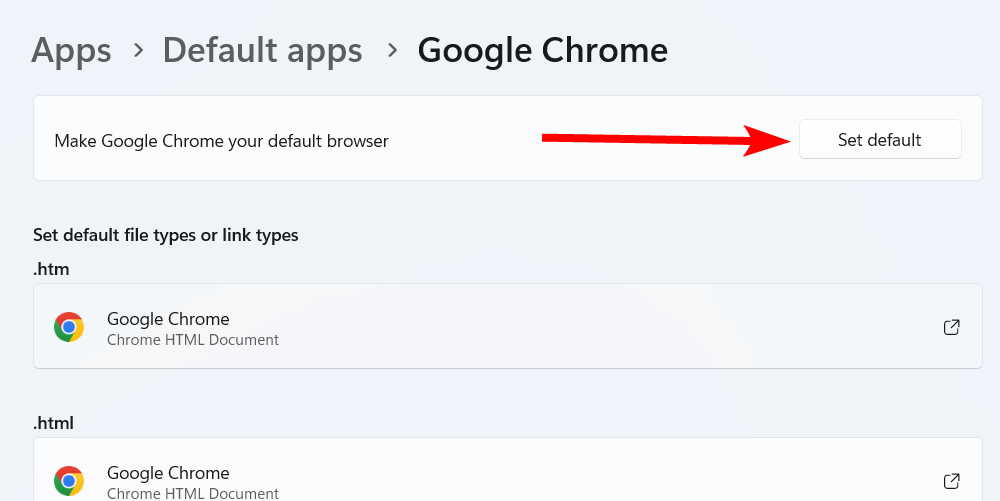Click empty space in the .htm association card

(x=600, y=327)
